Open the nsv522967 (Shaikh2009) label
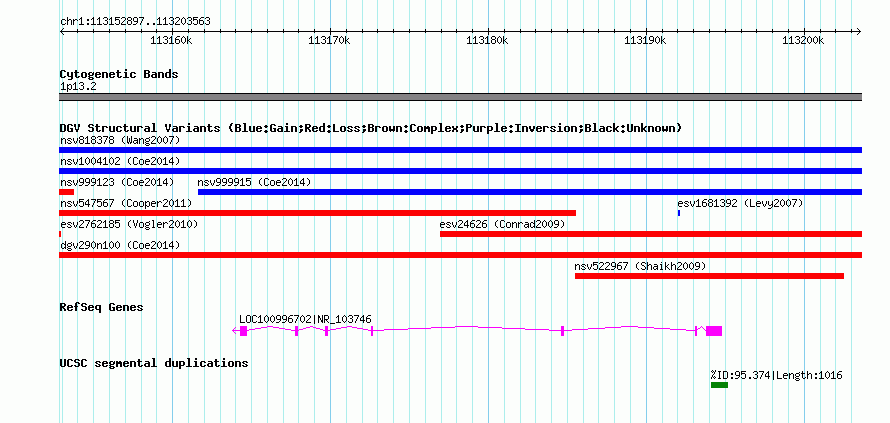 (x=640, y=266)
